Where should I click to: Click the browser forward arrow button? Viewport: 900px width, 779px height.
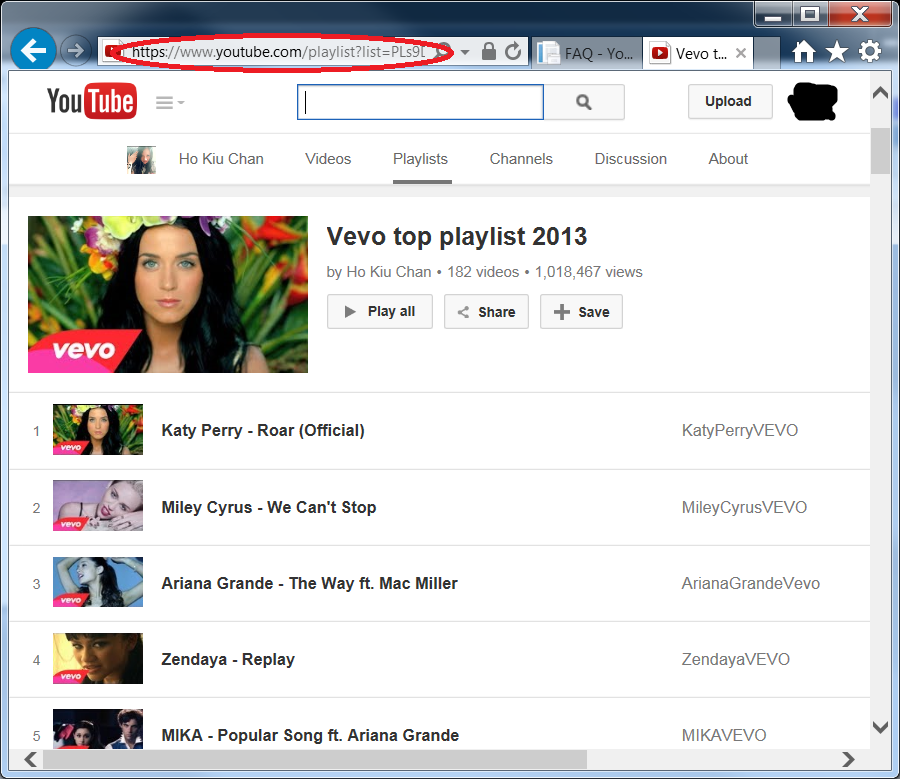75,51
